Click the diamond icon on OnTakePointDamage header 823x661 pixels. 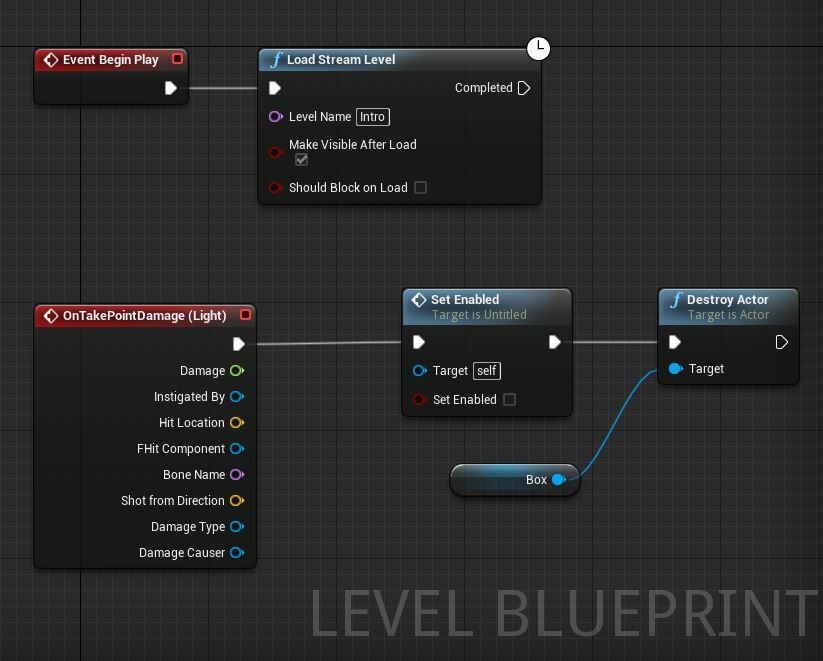[x=52, y=315]
